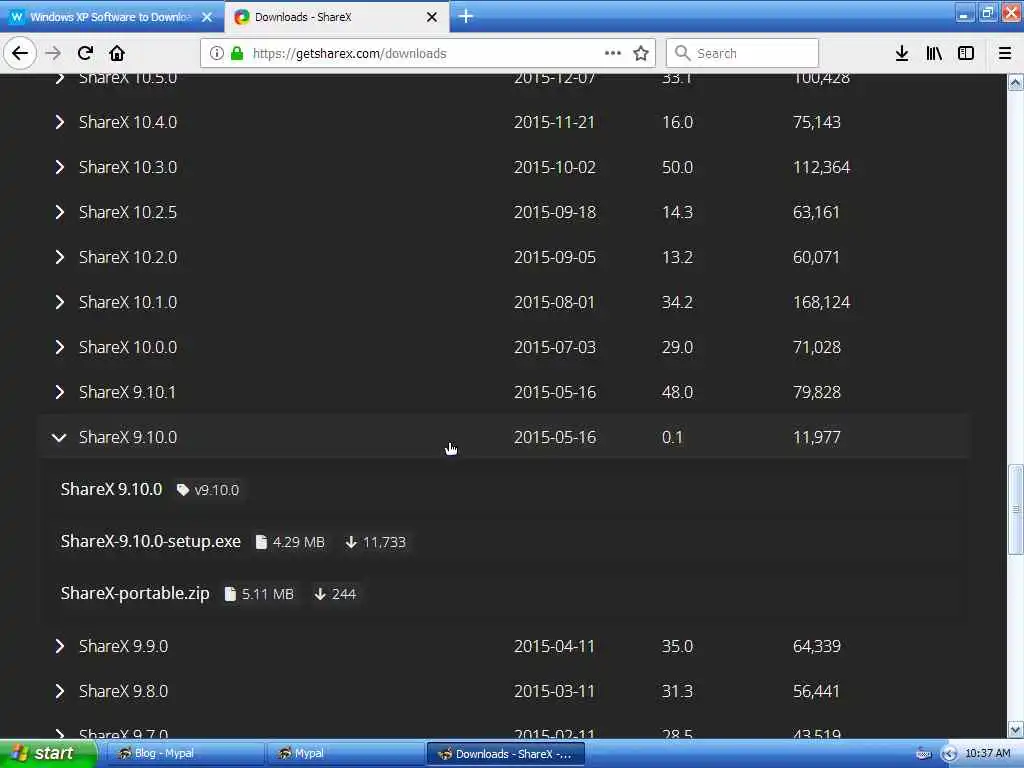This screenshot has width=1024, height=768.
Task: Click download count 244 for portable zip
Action: 344,594
